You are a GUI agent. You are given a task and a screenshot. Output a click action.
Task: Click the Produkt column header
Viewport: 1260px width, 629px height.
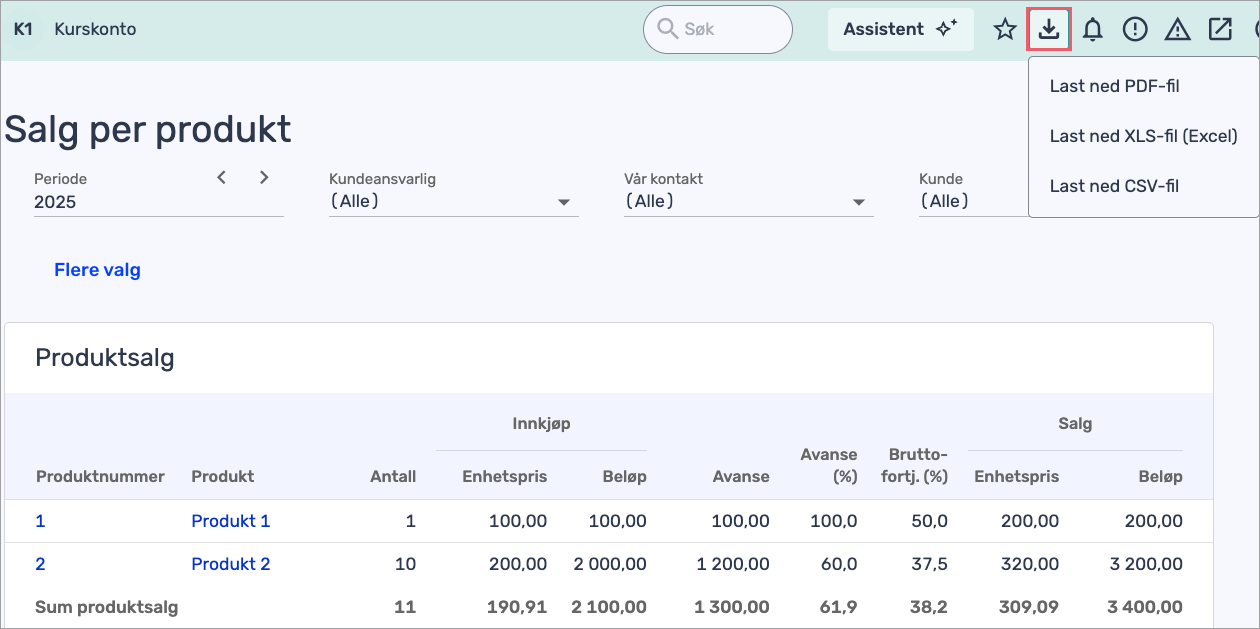click(x=222, y=476)
